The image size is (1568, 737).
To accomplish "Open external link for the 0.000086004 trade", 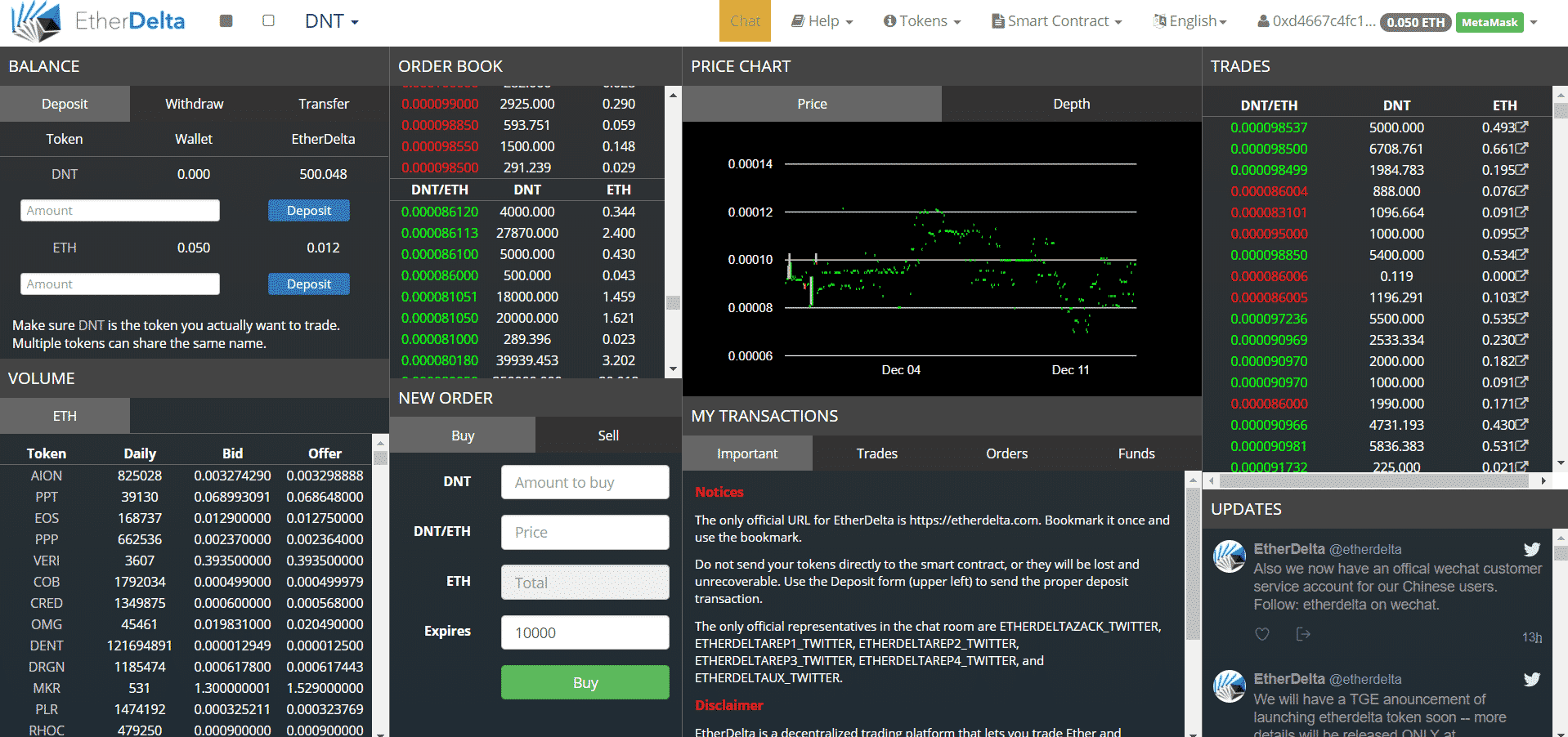I will click(x=1522, y=190).
